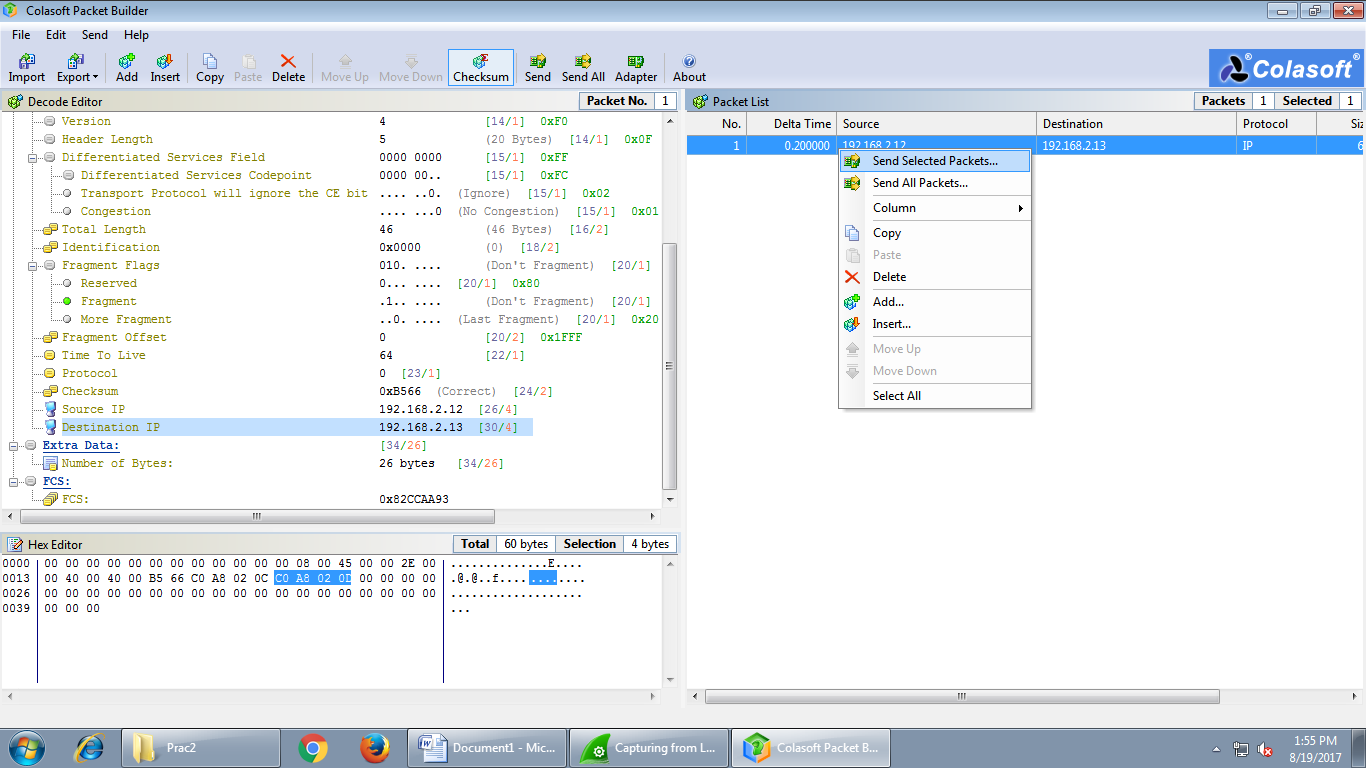Click the Destination column header

[x=1135, y=124]
